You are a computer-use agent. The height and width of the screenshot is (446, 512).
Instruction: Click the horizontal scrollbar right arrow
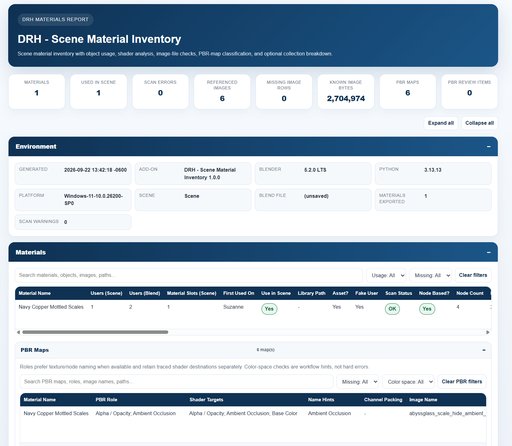pyautogui.click(x=488, y=332)
